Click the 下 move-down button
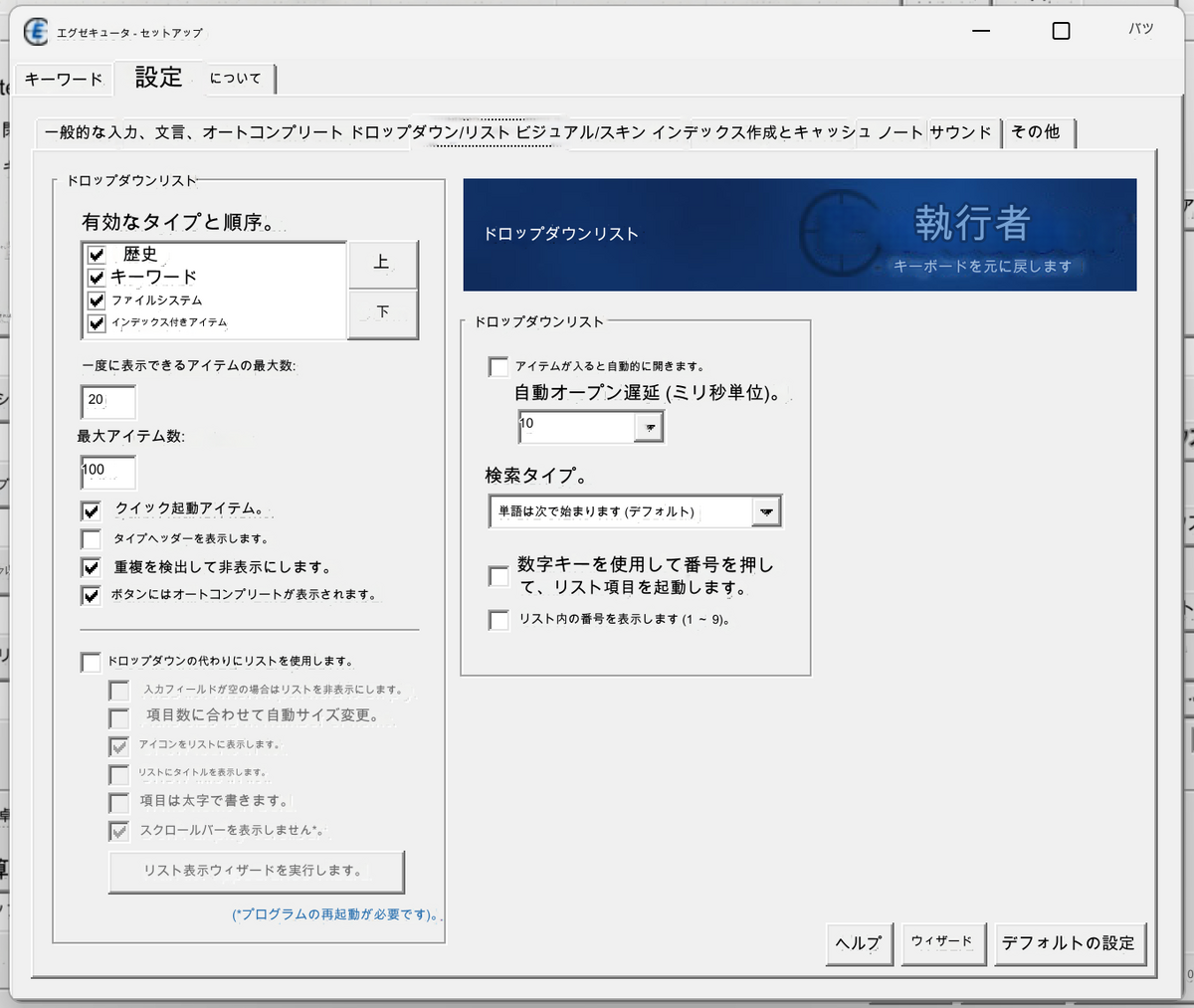1194x1008 pixels. [x=382, y=313]
